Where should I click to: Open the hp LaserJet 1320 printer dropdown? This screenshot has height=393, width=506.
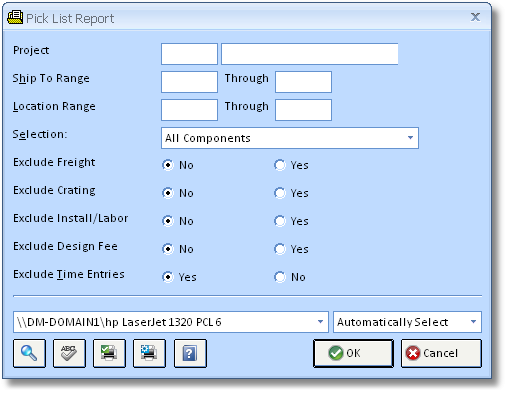coord(171,322)
